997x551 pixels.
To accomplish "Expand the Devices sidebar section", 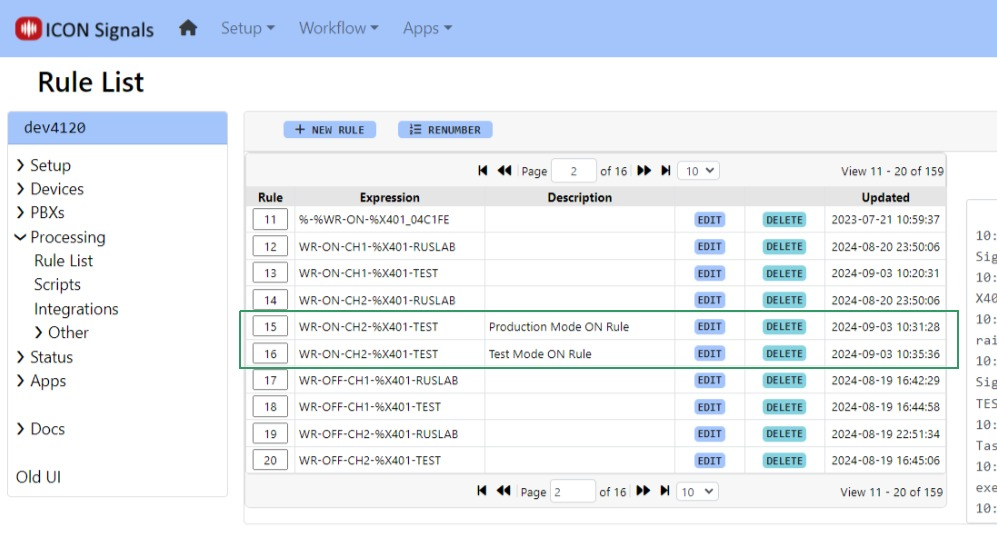I will pyautogui.click(x=56, y=189).
